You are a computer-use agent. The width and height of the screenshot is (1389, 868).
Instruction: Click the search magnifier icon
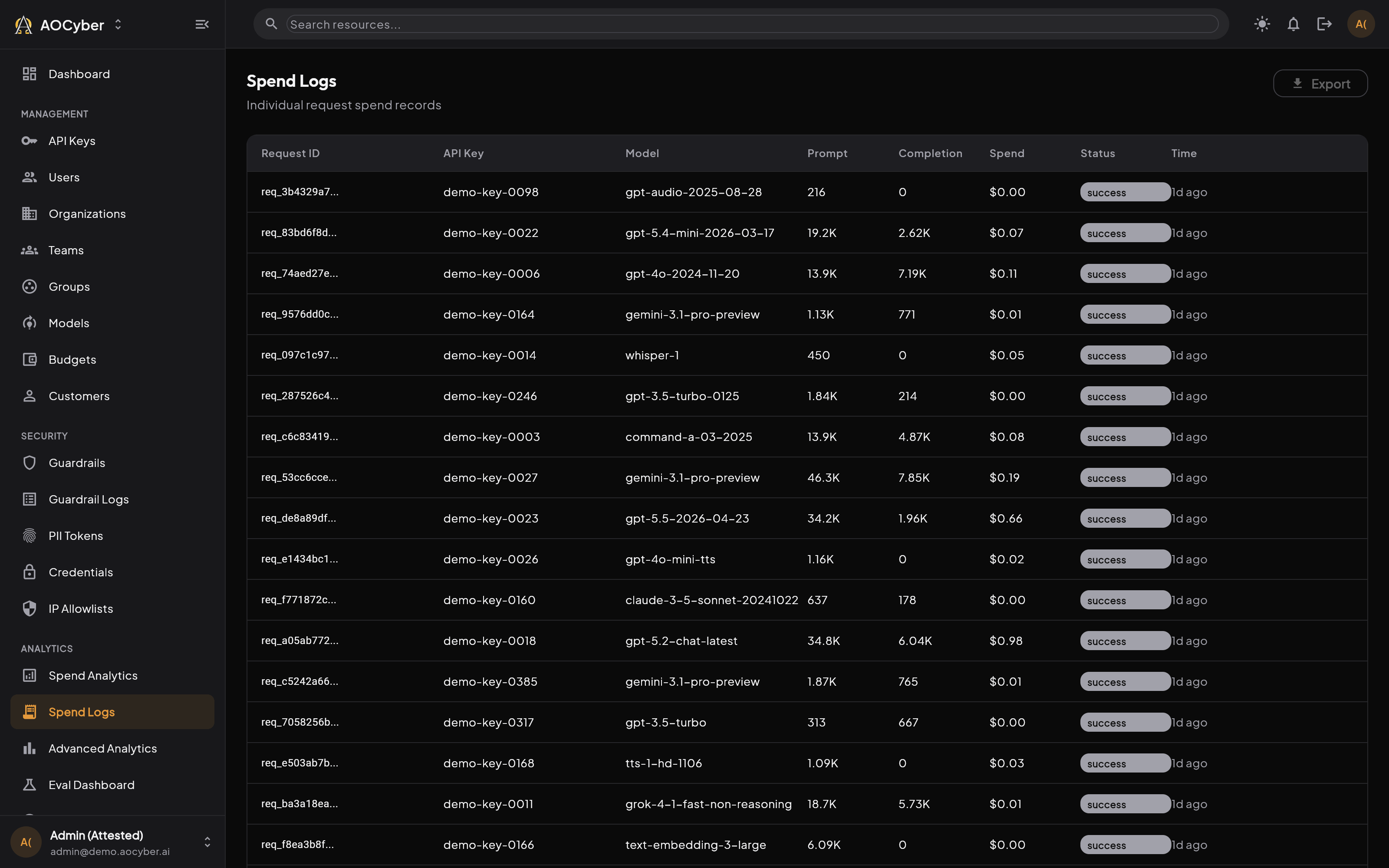pos(271,24)
